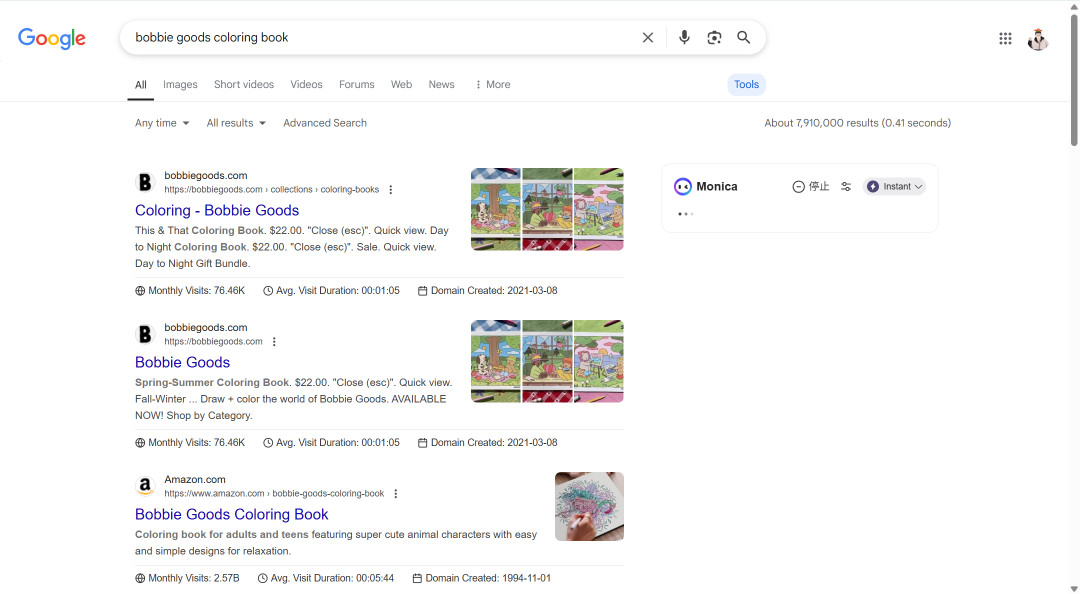Image resolution: width=1080 pixels, height=594 pixels.
Task: Expand the All results filter
Action: (236, 123)
